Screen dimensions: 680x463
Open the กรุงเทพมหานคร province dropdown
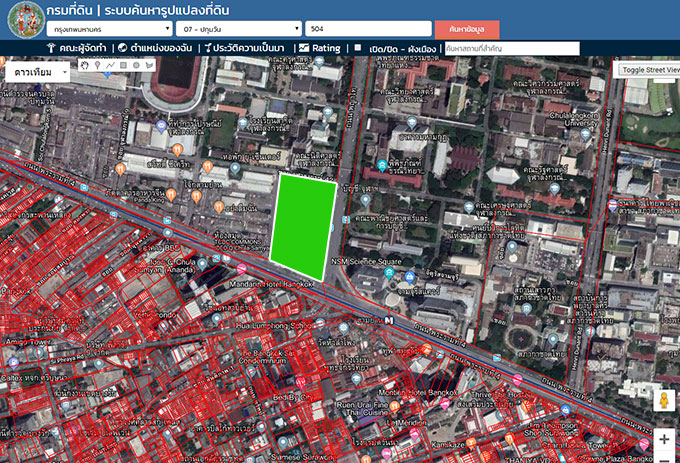point(102,30)
